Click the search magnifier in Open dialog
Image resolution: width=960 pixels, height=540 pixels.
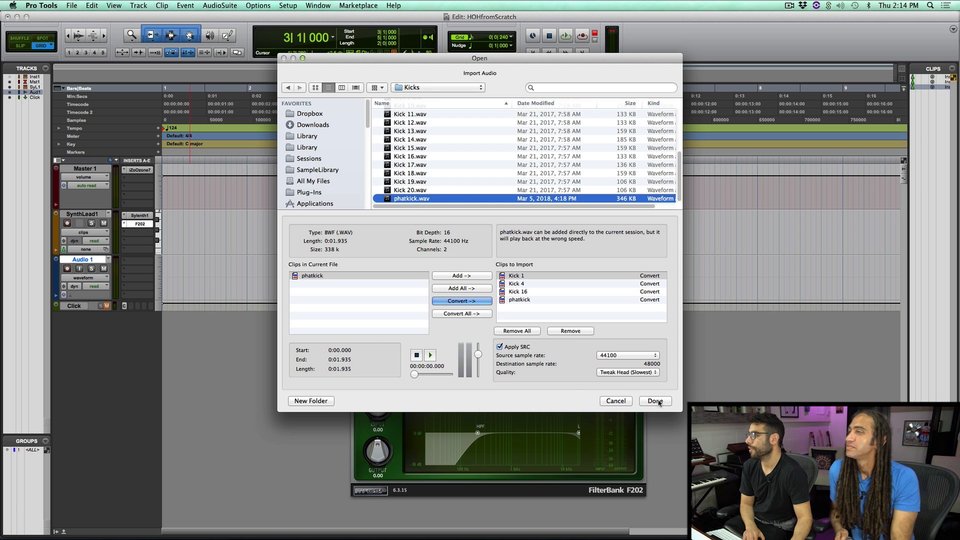coord(531,88)
